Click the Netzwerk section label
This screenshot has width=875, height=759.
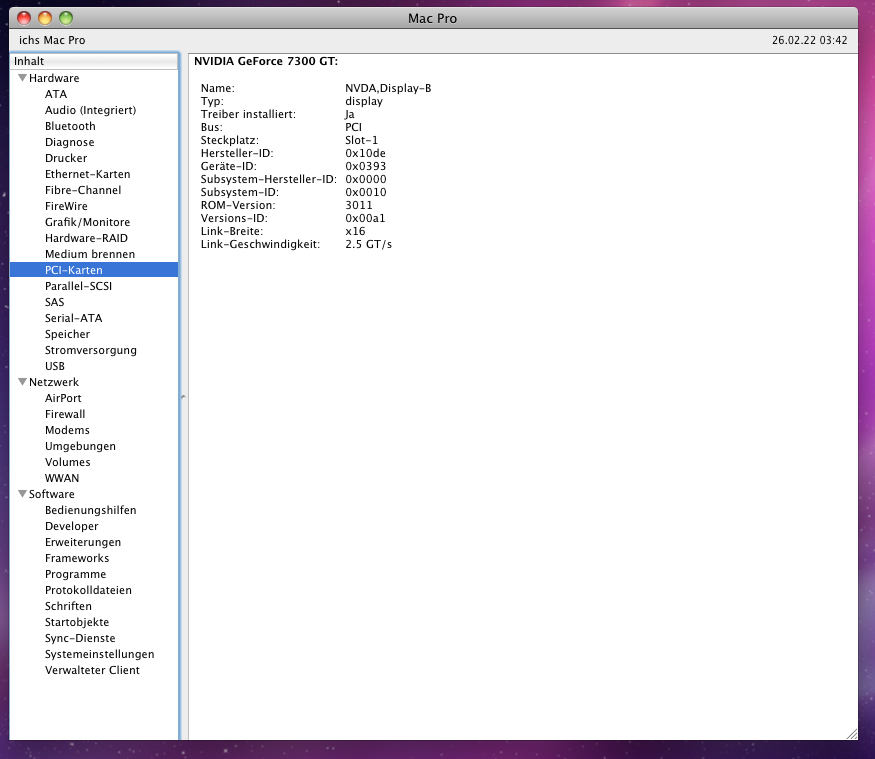(x=54, y=382)
